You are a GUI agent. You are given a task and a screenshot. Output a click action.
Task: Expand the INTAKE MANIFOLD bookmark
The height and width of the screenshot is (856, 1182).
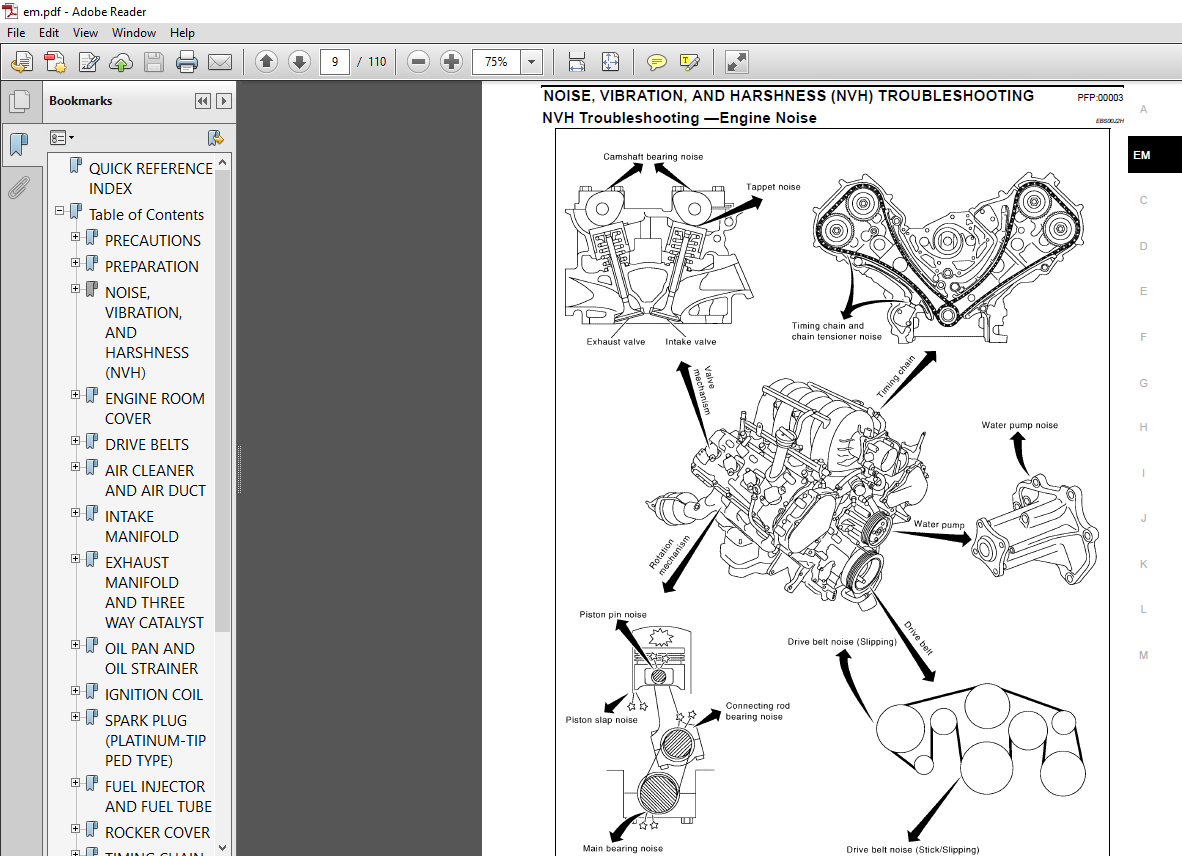click(x=75, y=512)
